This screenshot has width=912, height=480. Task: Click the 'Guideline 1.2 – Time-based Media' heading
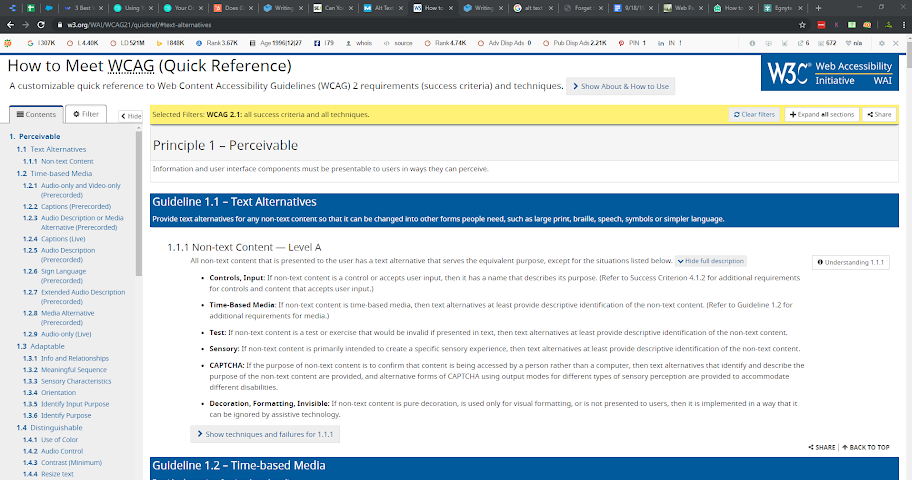click(238, 465)
